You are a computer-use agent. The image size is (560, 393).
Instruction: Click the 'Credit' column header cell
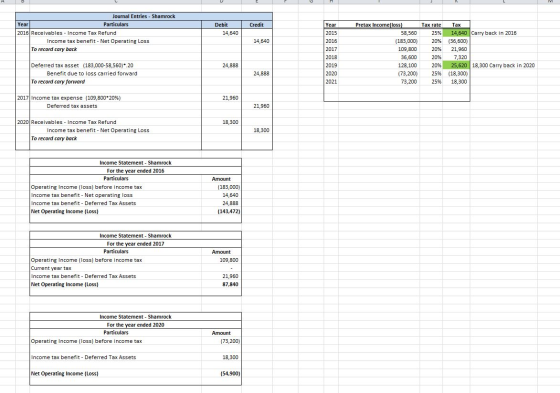(256, 25)
